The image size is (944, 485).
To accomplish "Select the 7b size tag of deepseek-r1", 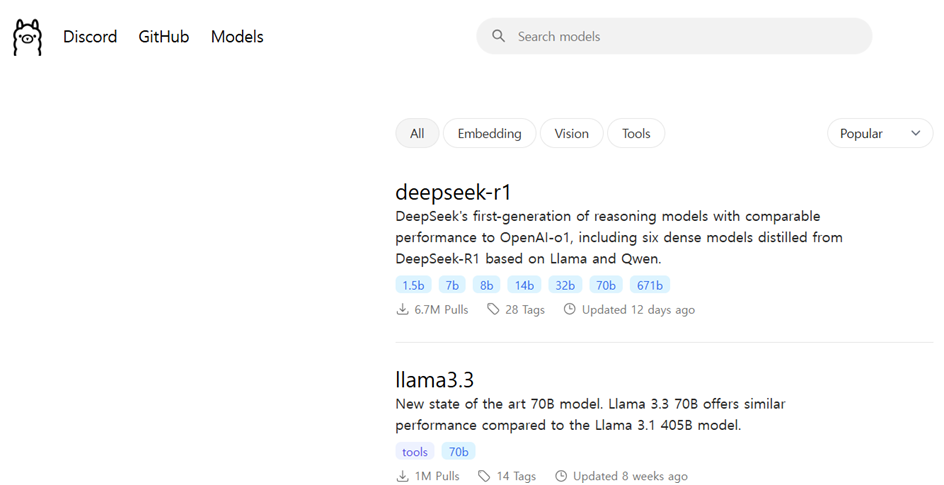I will [452, 285].
